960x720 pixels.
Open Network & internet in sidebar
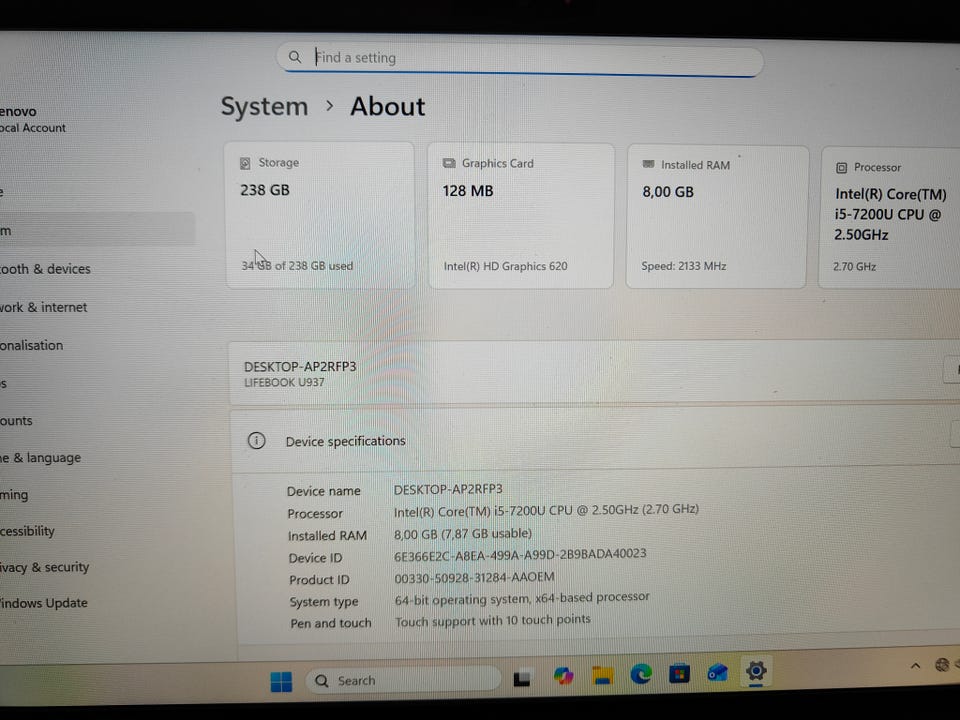43,307
